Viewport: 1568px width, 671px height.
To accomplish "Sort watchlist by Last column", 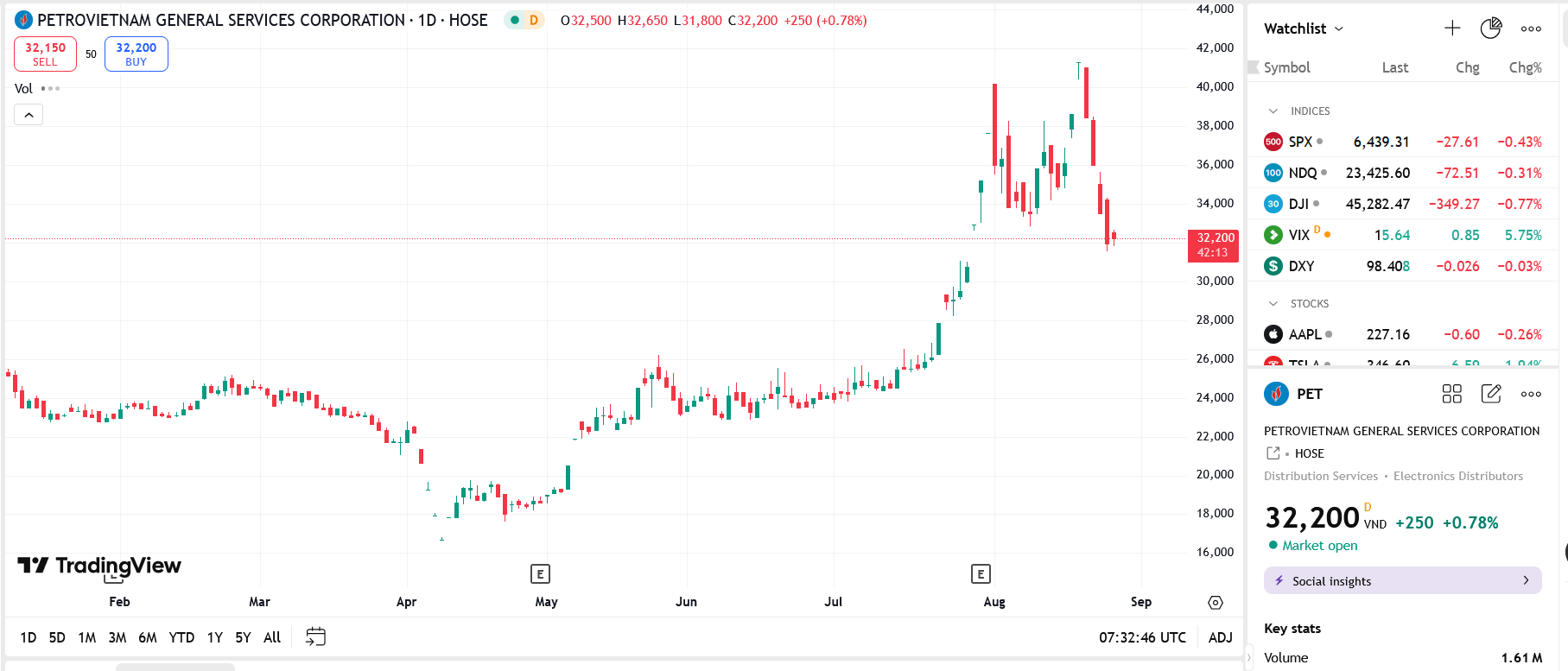I will (x=1394, y=67).
